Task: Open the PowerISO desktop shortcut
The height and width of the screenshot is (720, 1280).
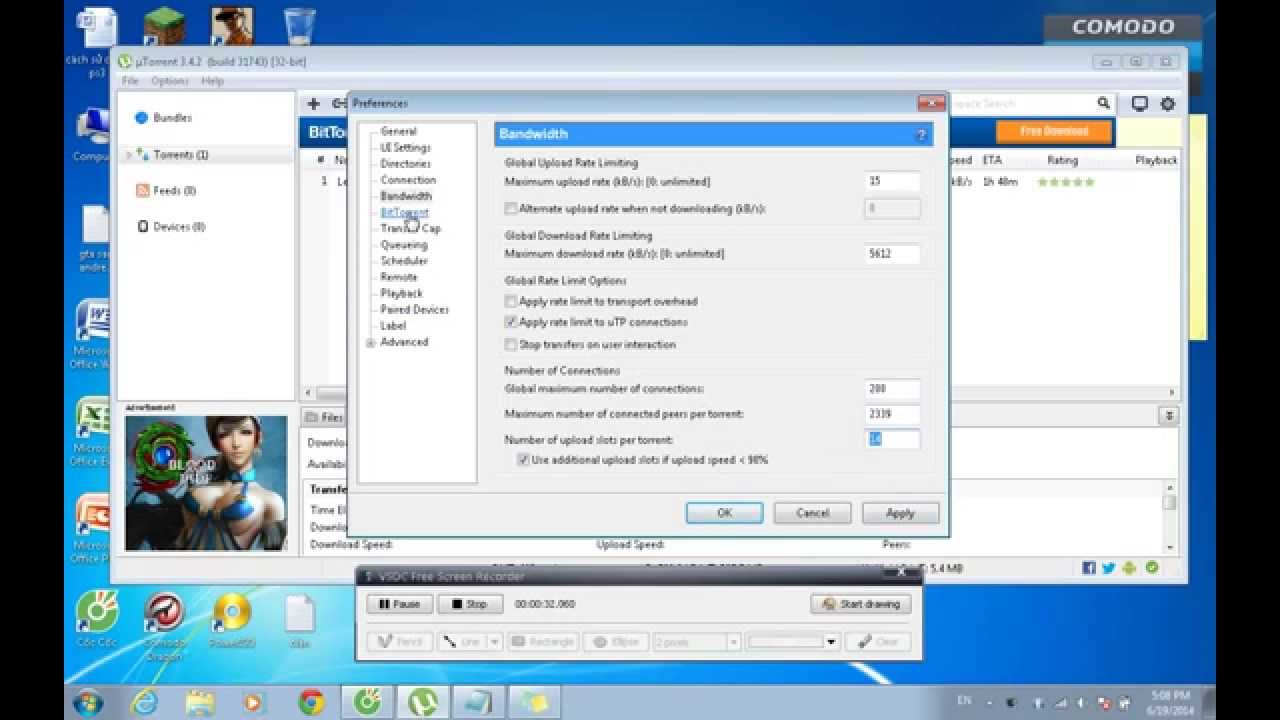Action: 232,620
